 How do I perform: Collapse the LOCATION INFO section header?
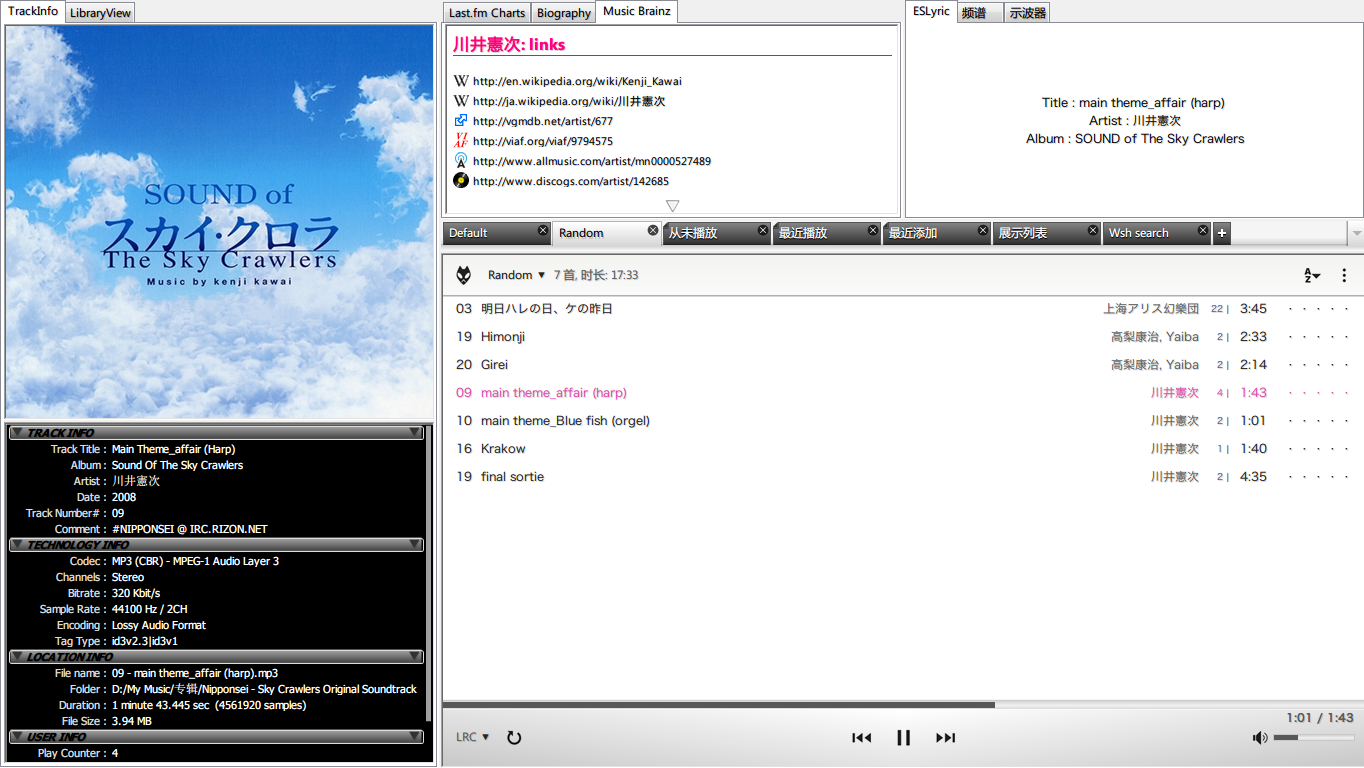(216, 657)
